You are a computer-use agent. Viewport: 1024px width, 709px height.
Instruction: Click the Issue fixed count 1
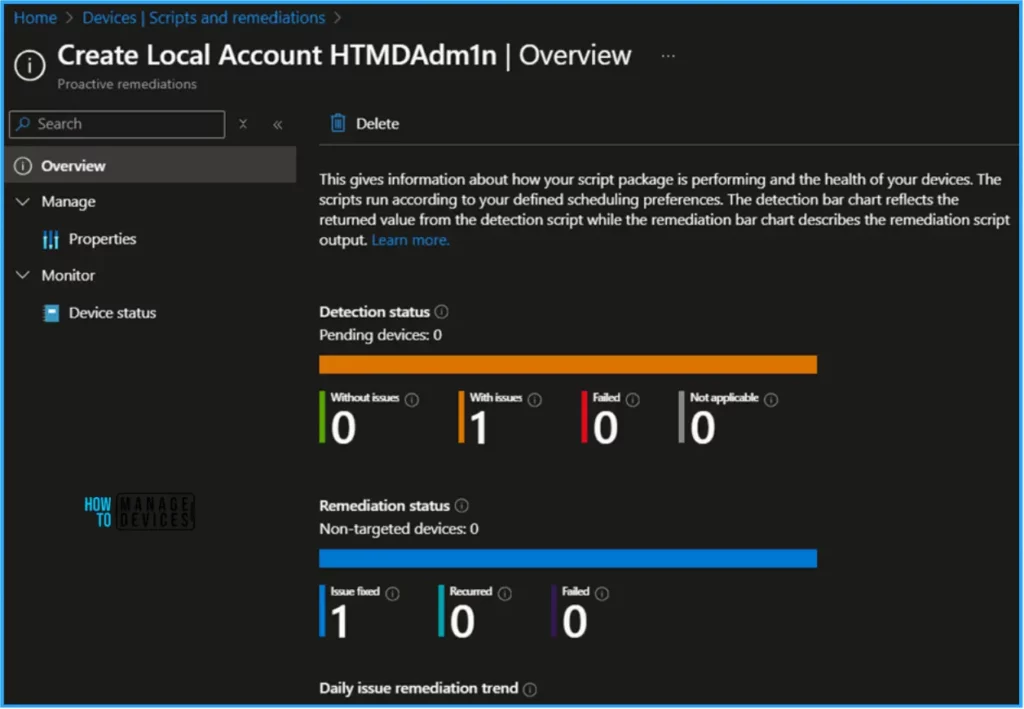point(340,622)
